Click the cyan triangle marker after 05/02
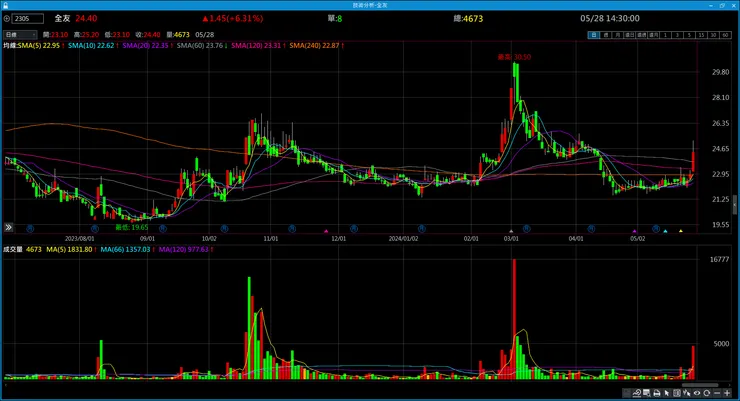740x401 pixels. coord(665,231)
